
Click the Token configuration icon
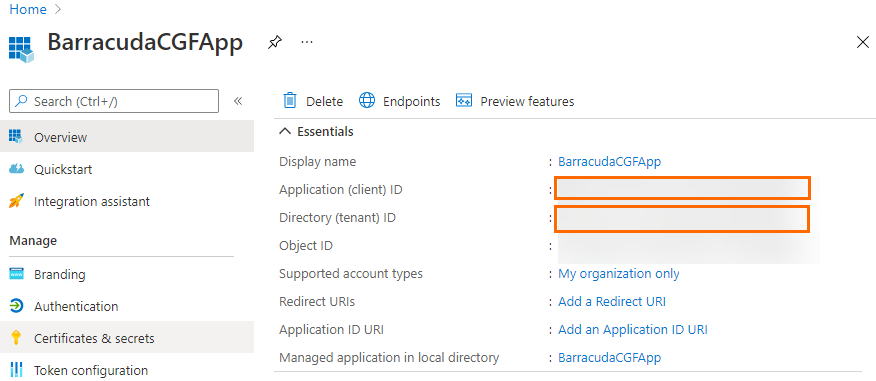point(16,370)
